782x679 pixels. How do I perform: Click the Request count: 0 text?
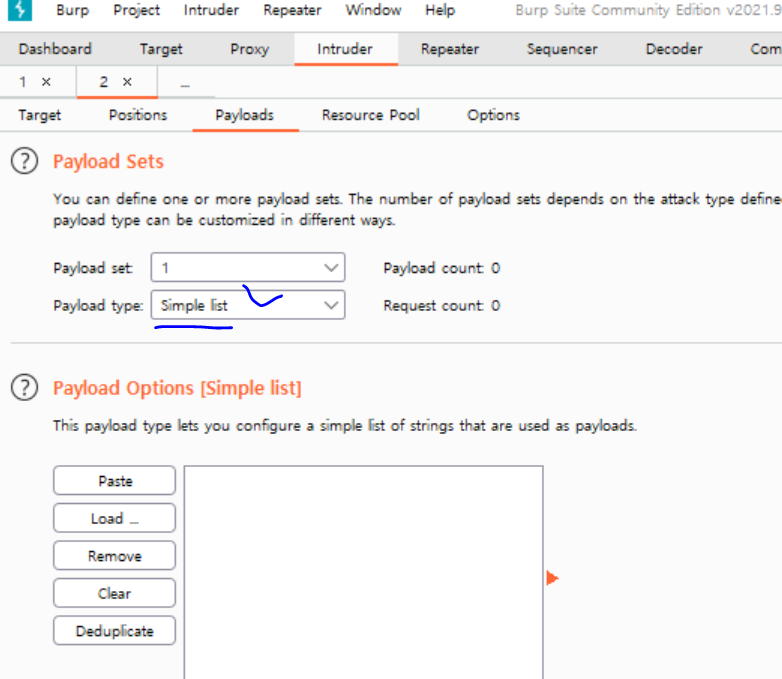[x=441, y=305]
